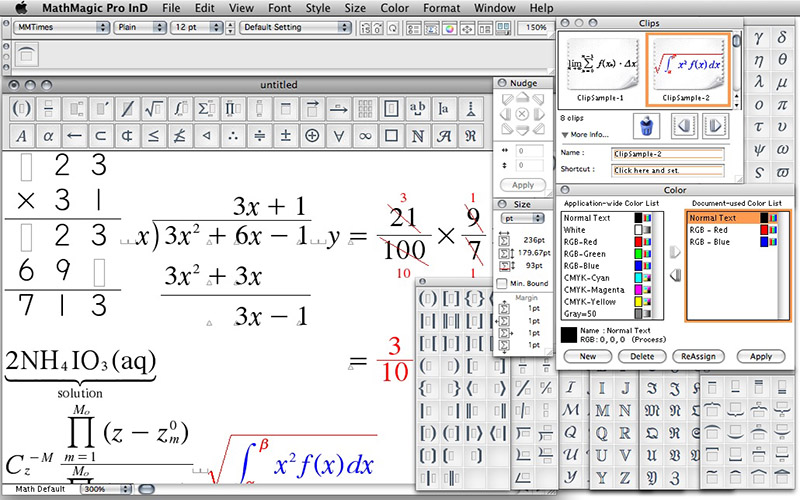Open the subset symbol palette
This screenshot has height=500, width=800.
(x=101, y=136)
